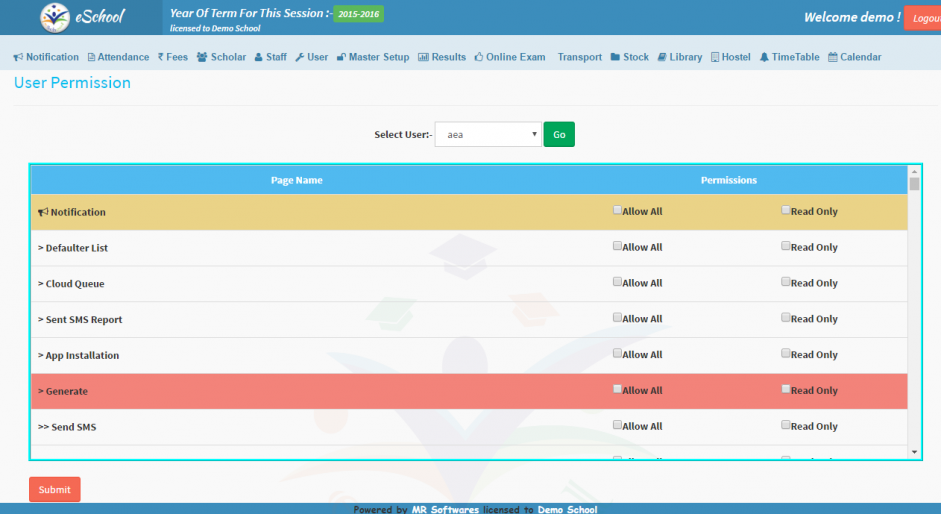Open Notification megaphone icon in navbar
This screenshot has height=514, width=941.
18,57
